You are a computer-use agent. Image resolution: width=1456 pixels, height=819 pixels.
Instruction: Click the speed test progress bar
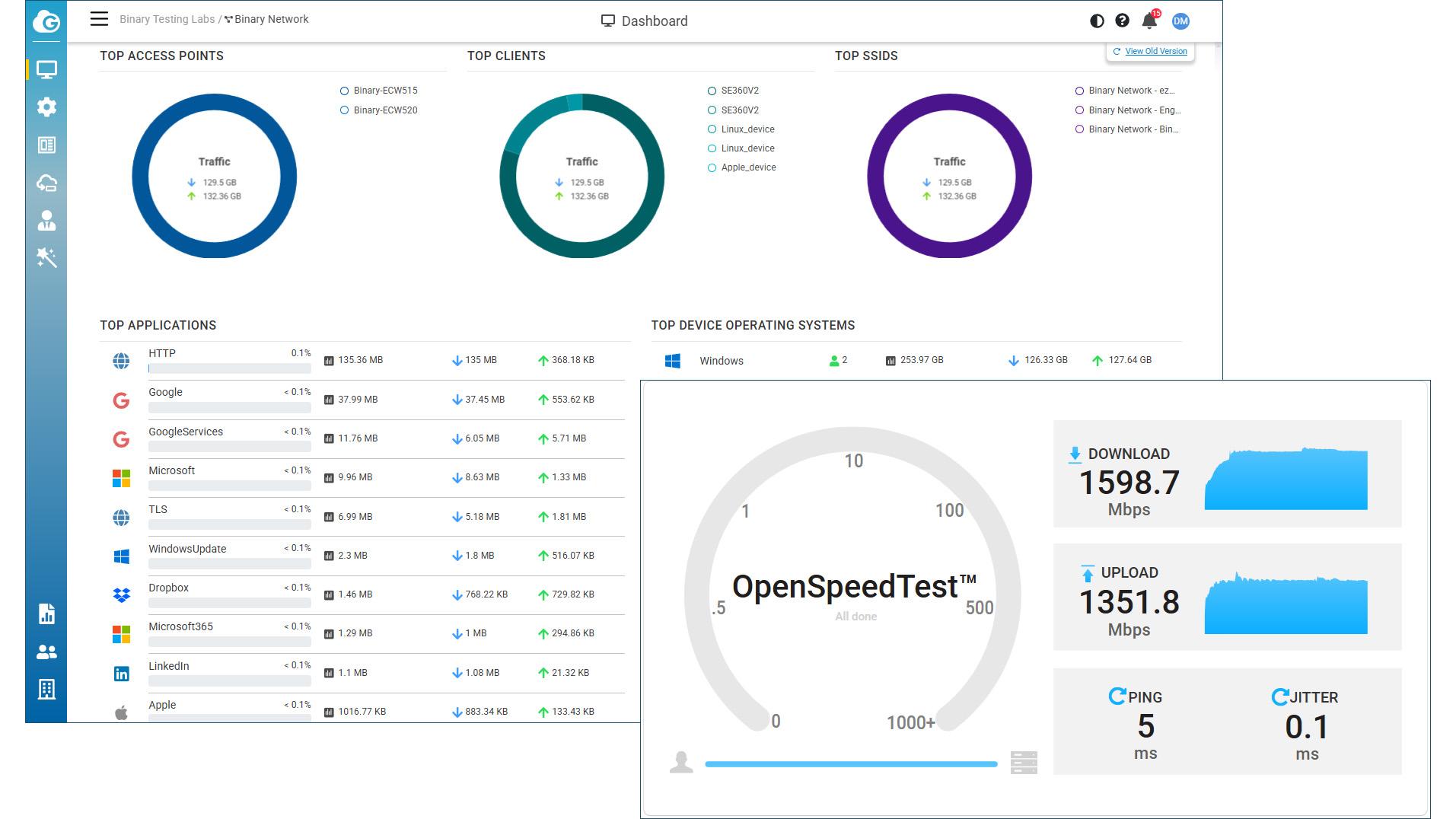click(851, 763)
